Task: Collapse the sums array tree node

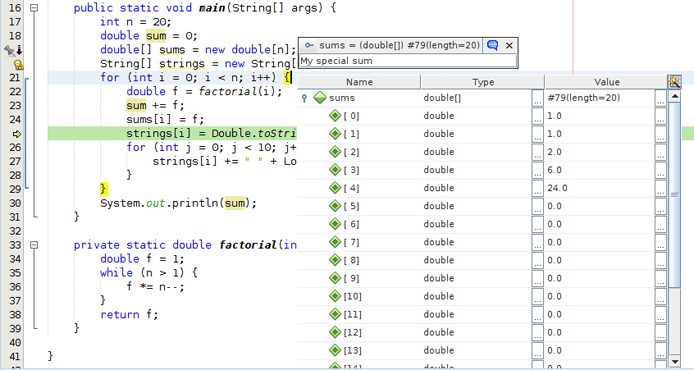Action: pyautogui.click(x=304, y=98)
